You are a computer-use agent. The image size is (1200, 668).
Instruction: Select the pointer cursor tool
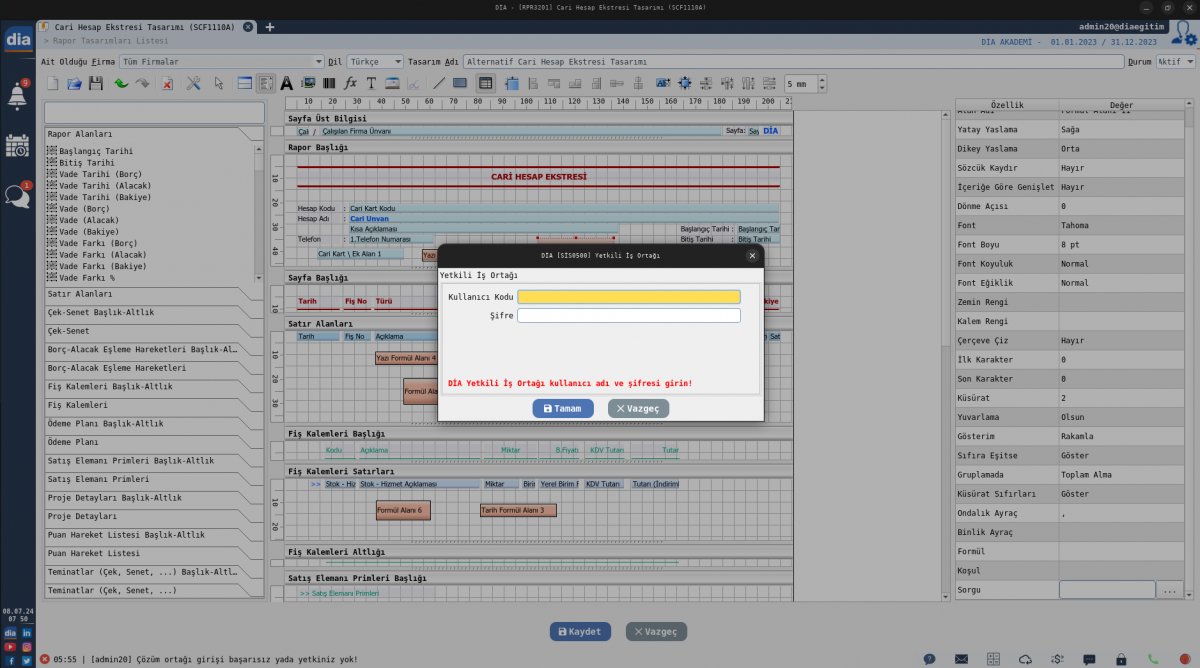point(218,83)
